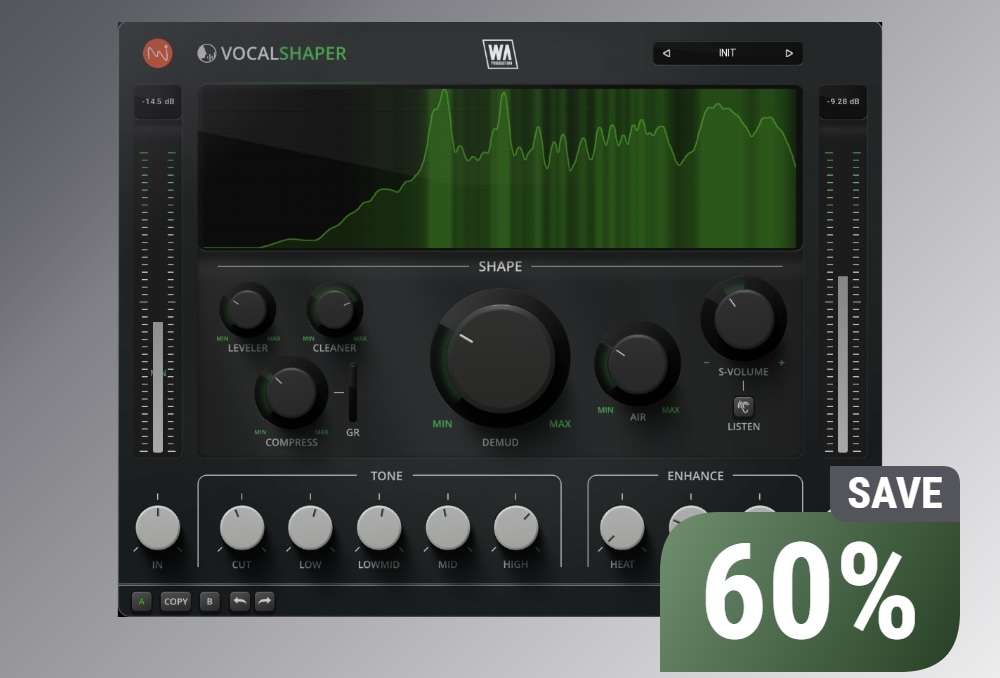This screenshot has width=1000, height=678.
Task: Click the Tone Lowmid knob
Action: tap(379, 527)
